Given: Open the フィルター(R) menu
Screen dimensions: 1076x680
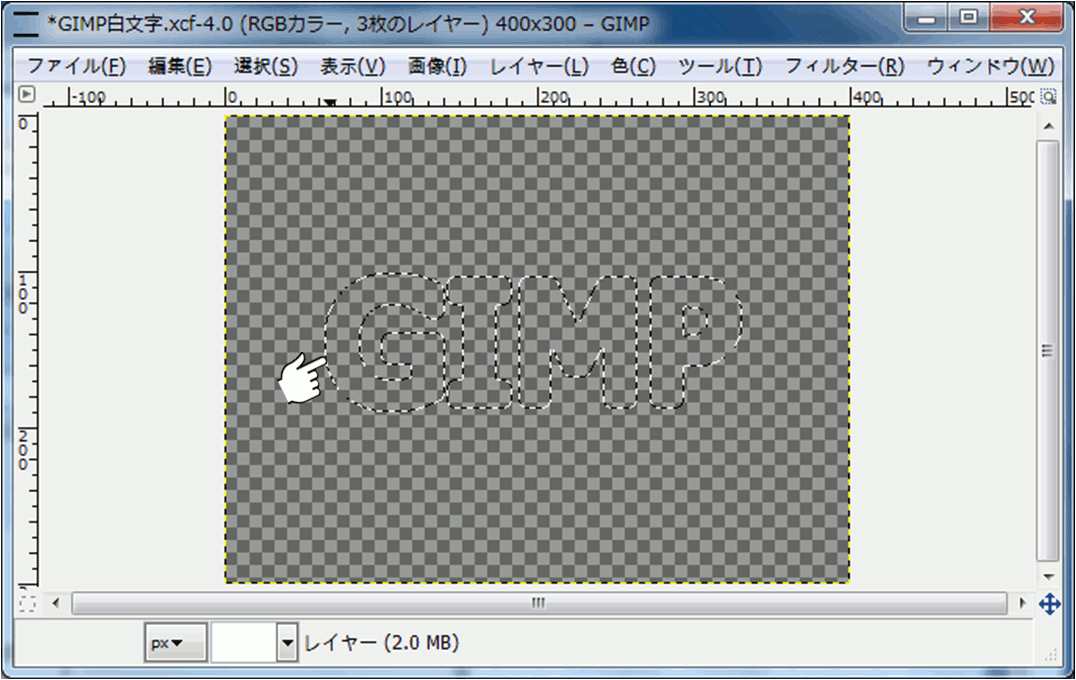Looking at the screenshot, I should click(844, 67).
